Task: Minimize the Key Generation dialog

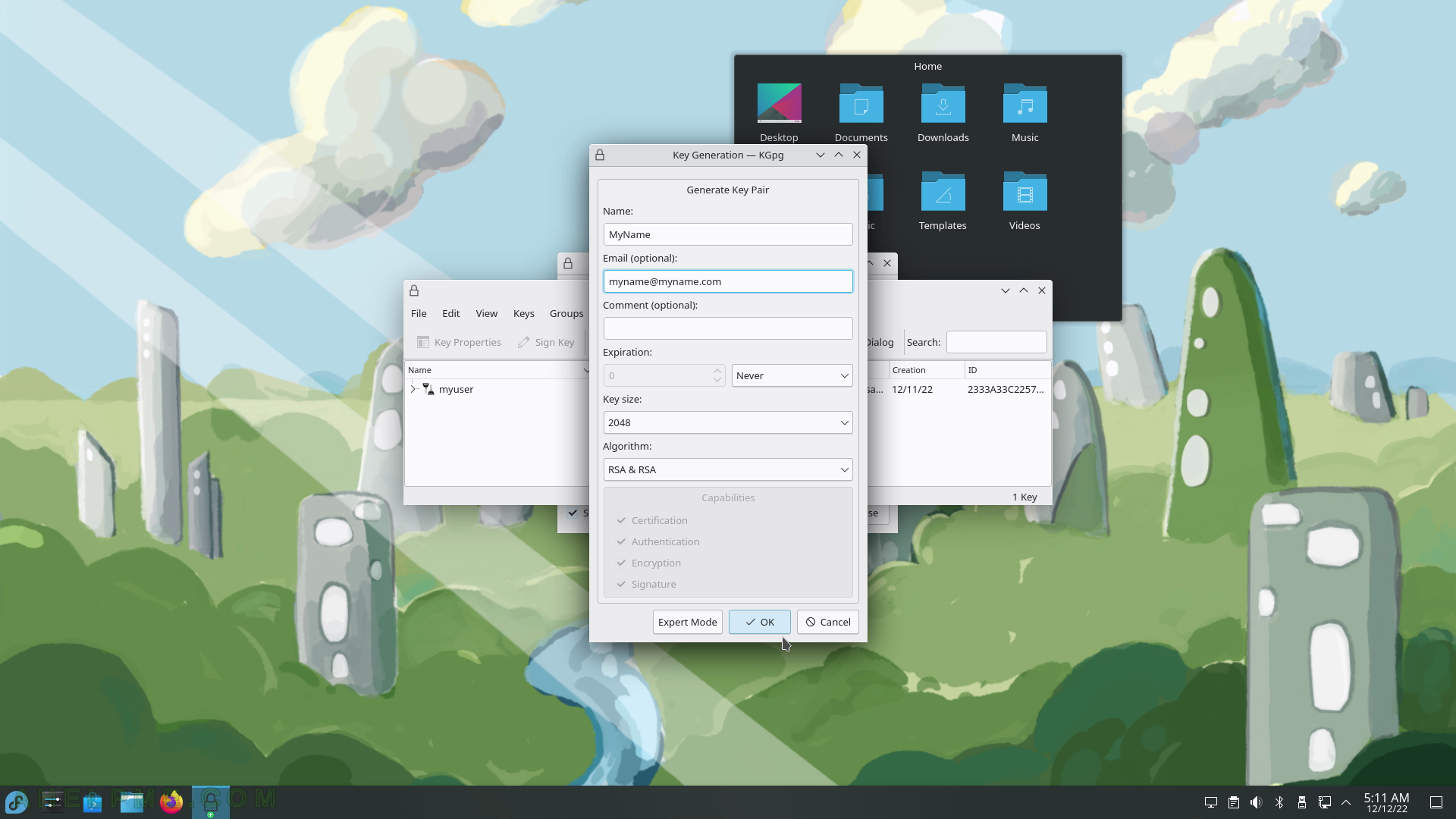Action: click(821, 155)
